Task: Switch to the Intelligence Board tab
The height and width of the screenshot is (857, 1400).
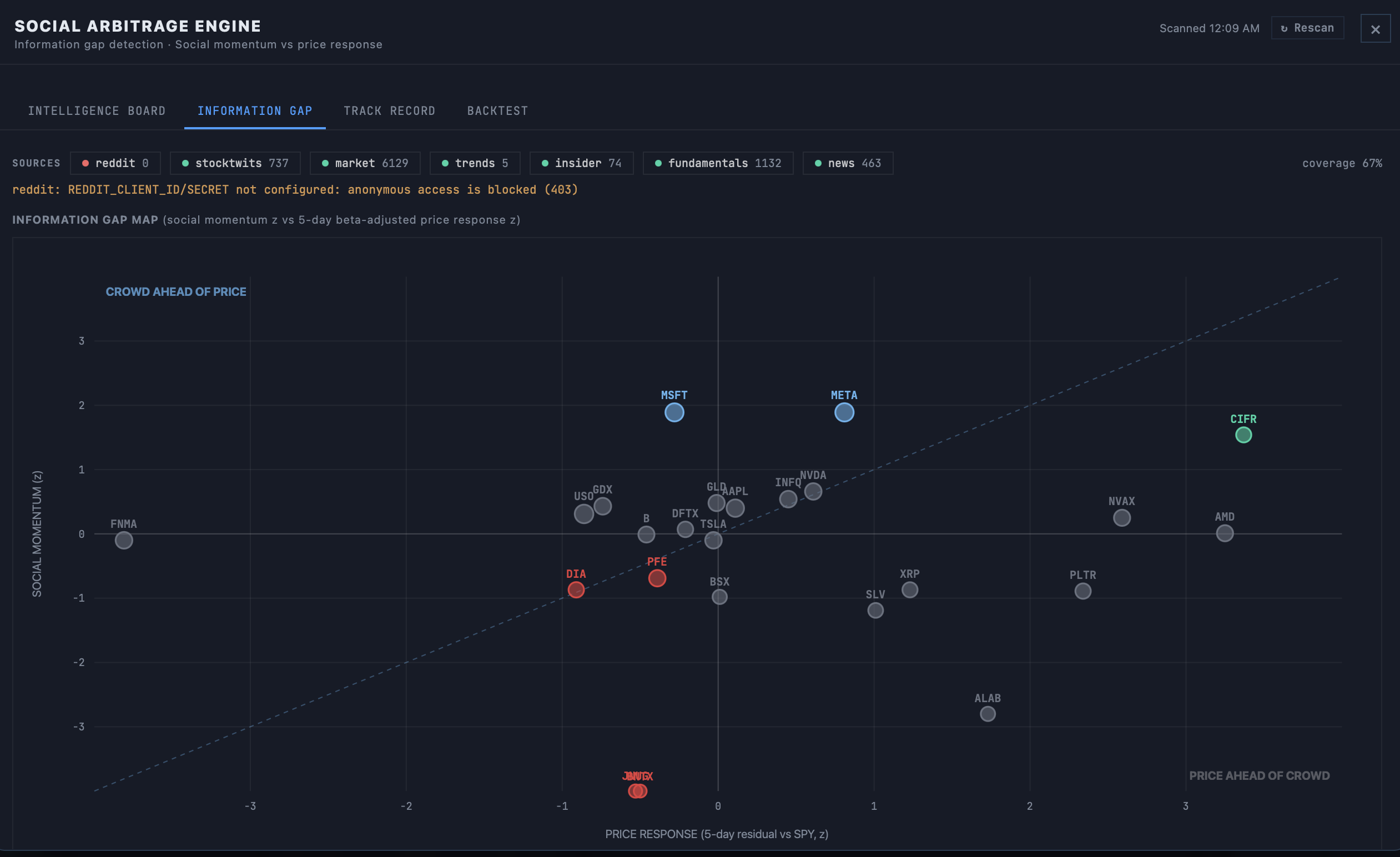Action: coord(97,111)
